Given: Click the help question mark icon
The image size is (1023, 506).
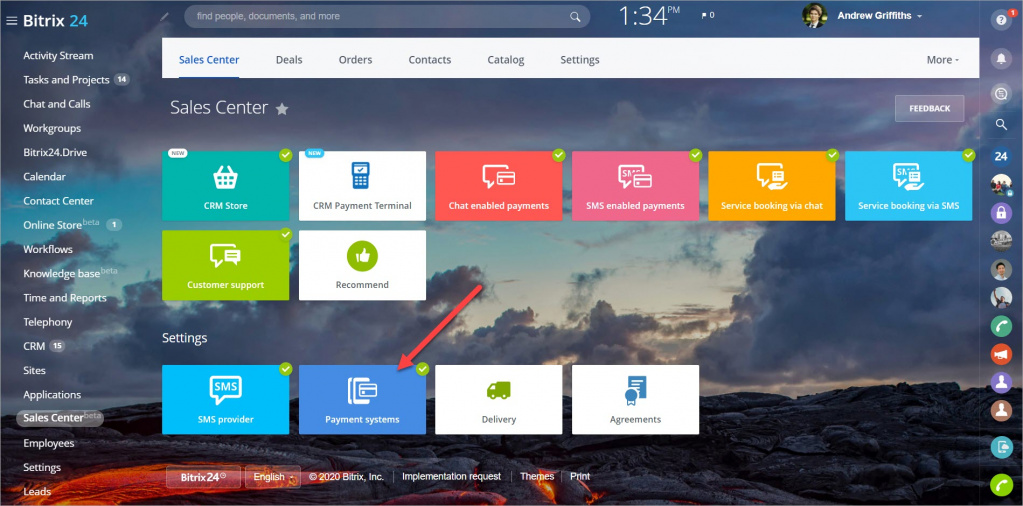Looking at the screenshot, I should pyautogui.click(x=1001, y=20).
